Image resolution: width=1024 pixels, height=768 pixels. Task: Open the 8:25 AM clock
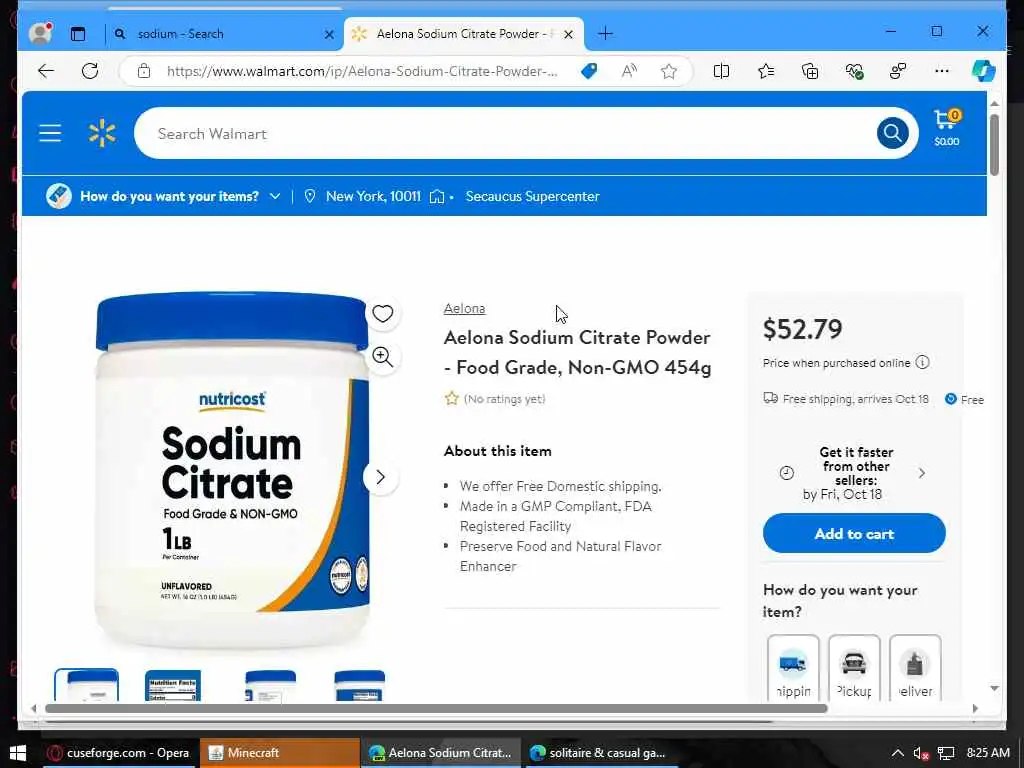[x=988, y=753]
